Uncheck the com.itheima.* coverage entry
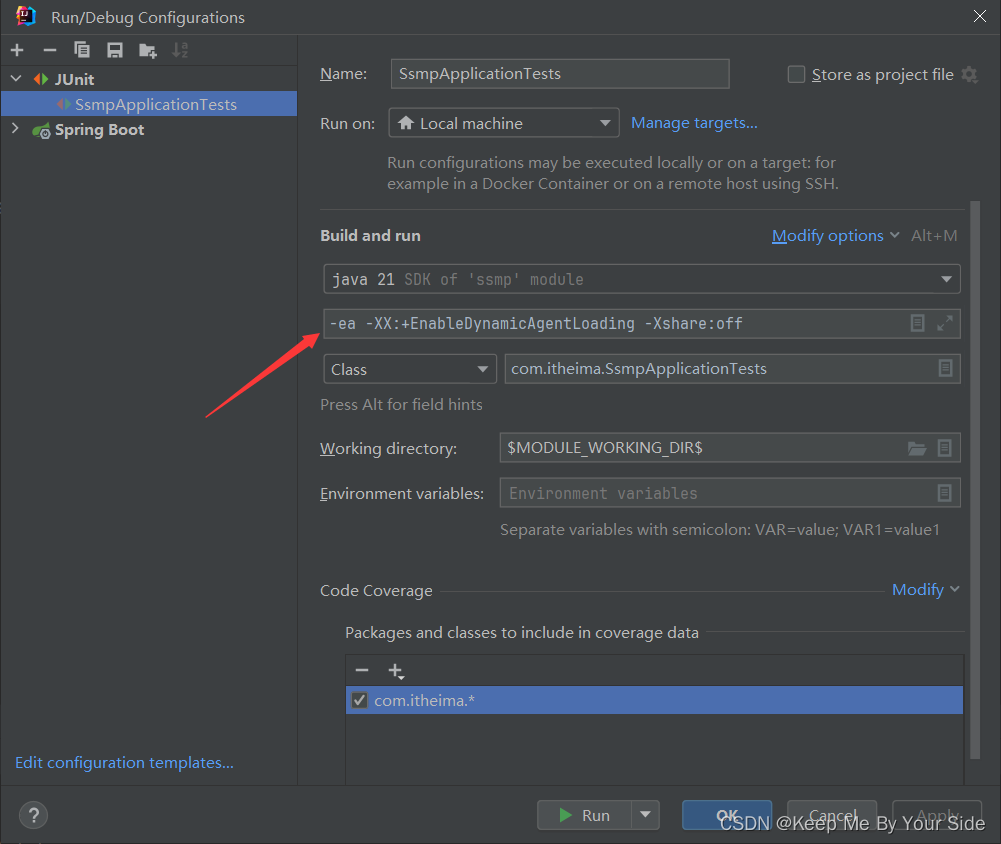 (x=359, y=700)
